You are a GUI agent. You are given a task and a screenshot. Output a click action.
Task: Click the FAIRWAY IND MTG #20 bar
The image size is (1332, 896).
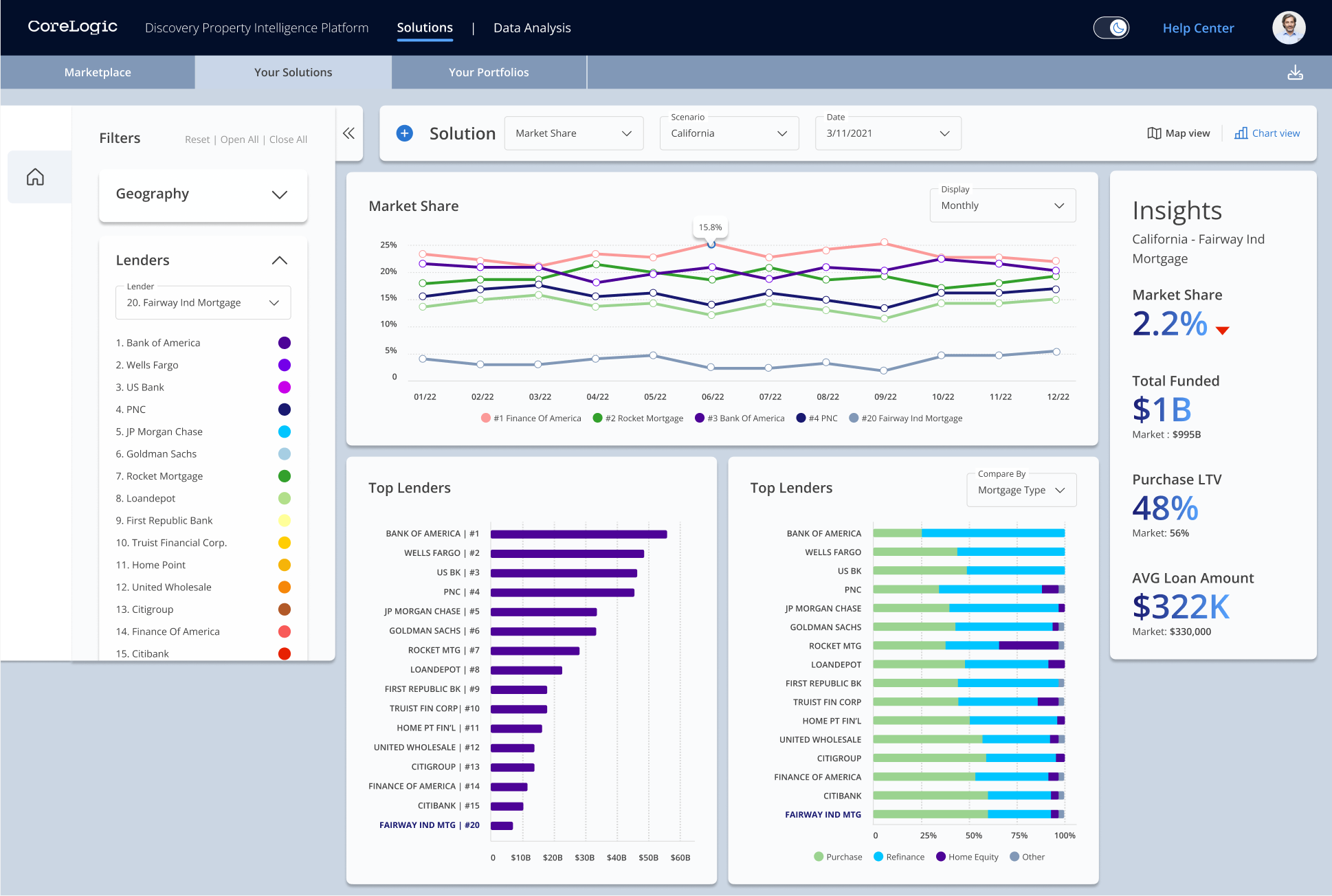click(502, 825)
